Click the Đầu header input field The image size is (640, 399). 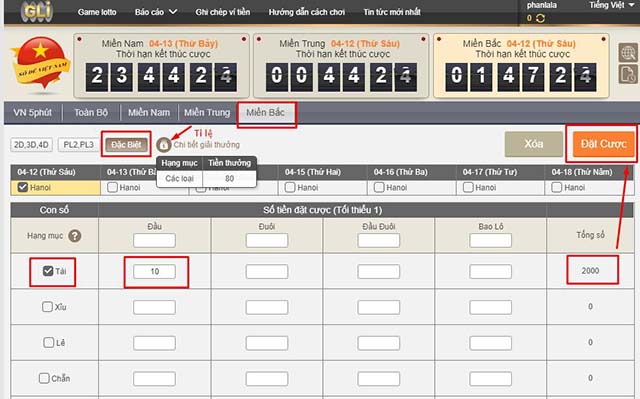point(154,241)
